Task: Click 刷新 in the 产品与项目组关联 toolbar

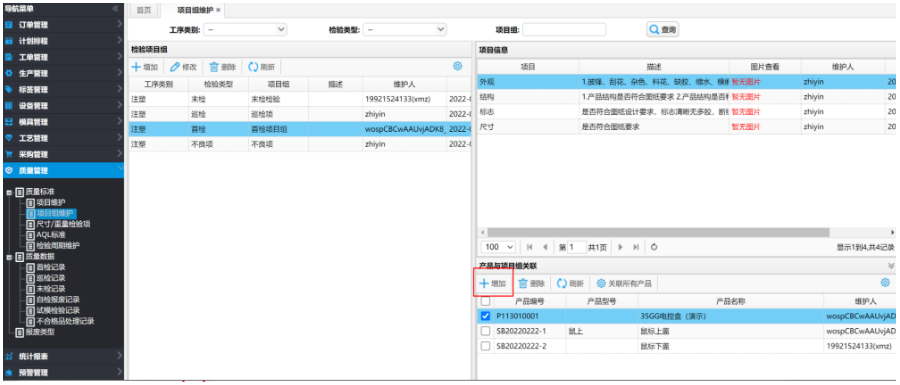Action: (x=570, y=283)
